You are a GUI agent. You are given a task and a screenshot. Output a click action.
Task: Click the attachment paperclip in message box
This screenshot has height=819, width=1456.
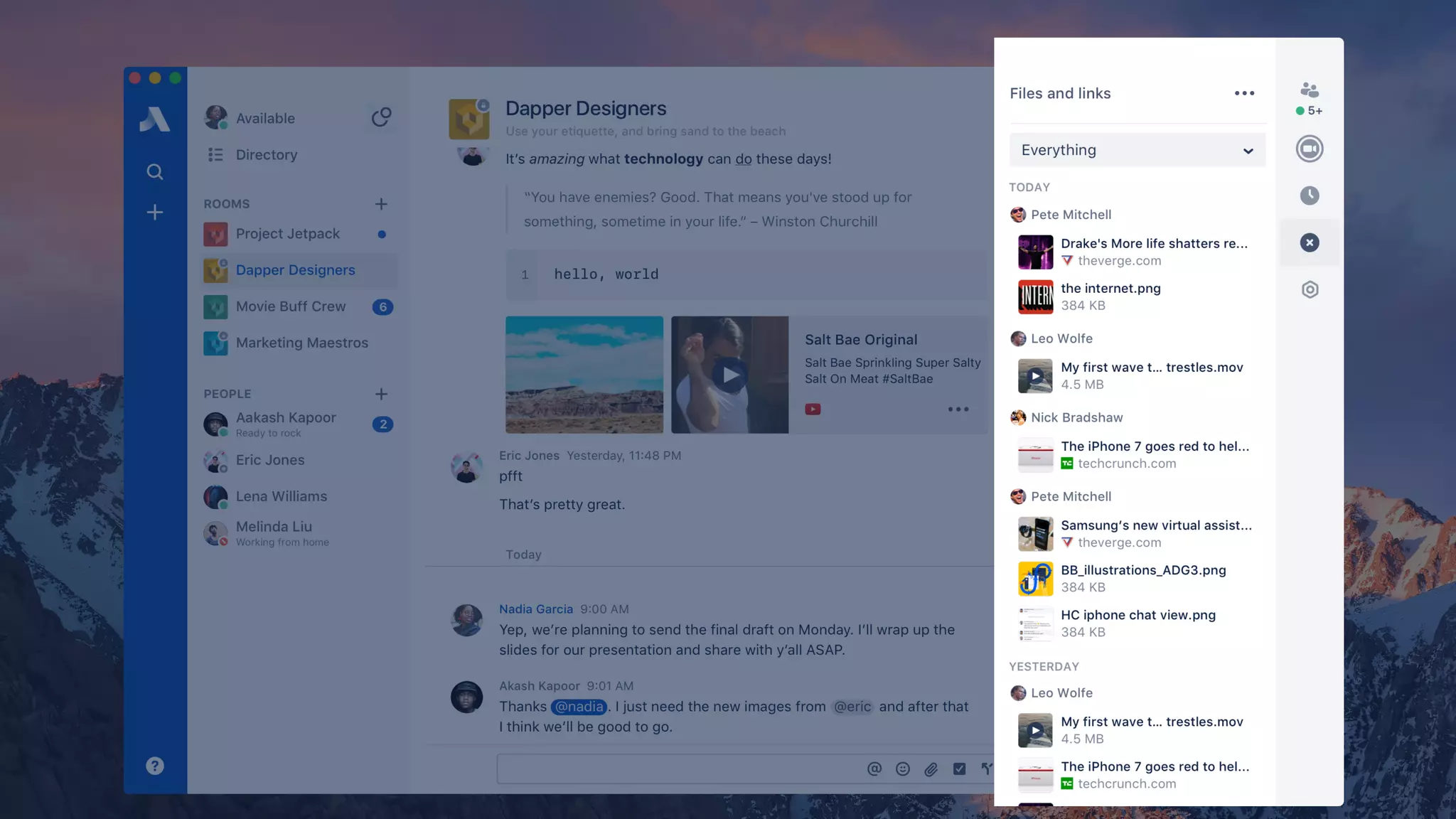tap(931, 769)
